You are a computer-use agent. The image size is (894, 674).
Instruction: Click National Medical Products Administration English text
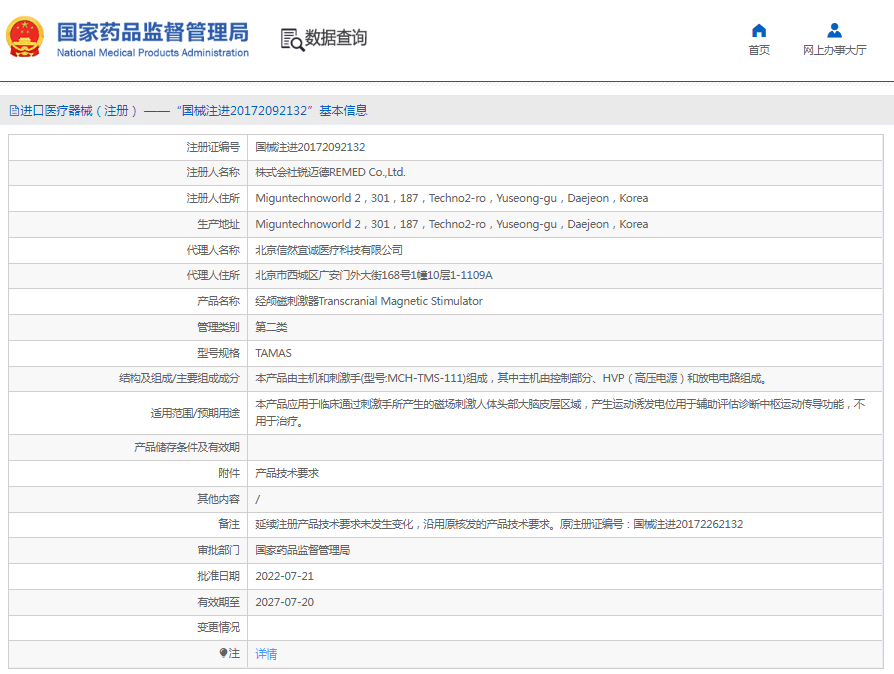(152, 53)
